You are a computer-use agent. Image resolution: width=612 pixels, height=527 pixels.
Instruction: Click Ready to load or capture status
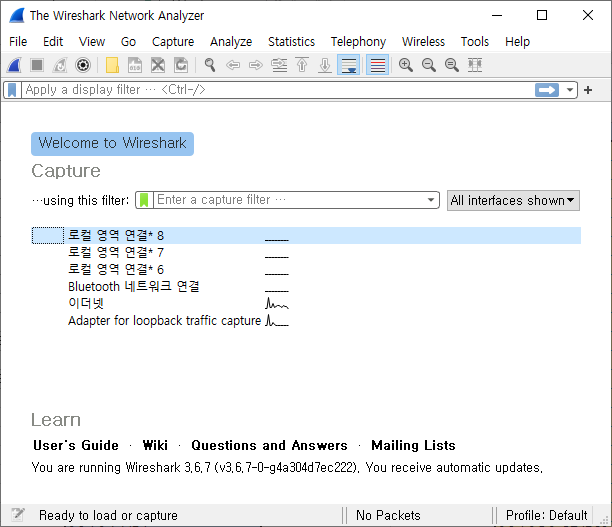[x=108, y=515]
